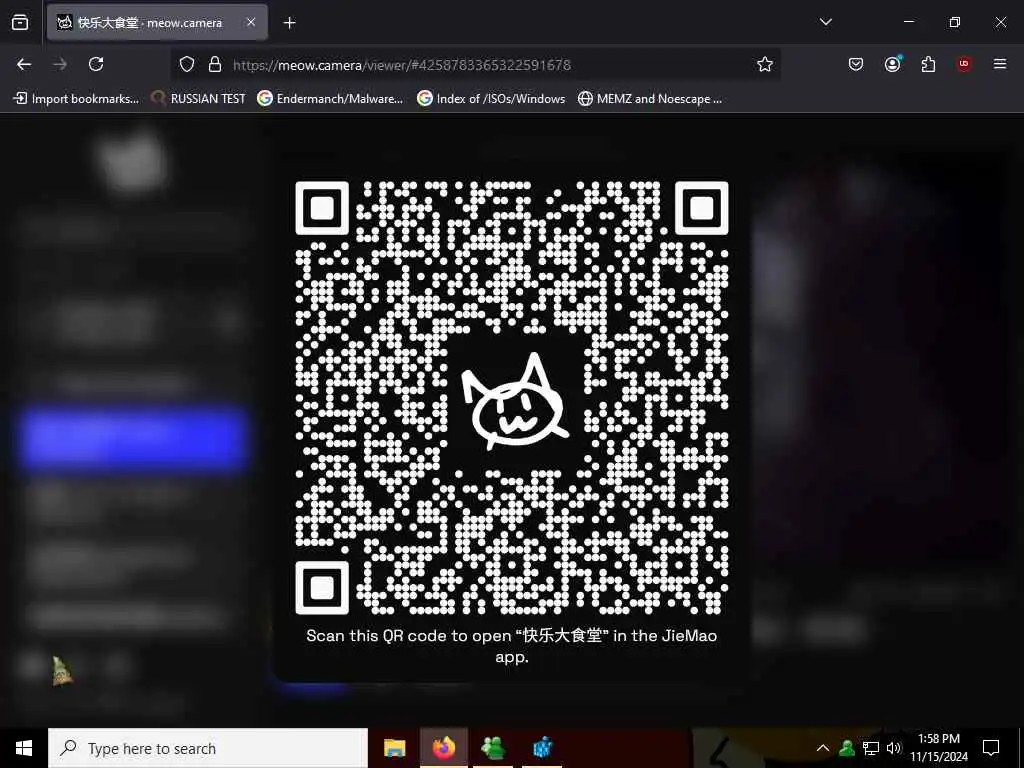View site security padlock info
The height and width of the screenshot is (768, 1024).
(x=215, y=64)
